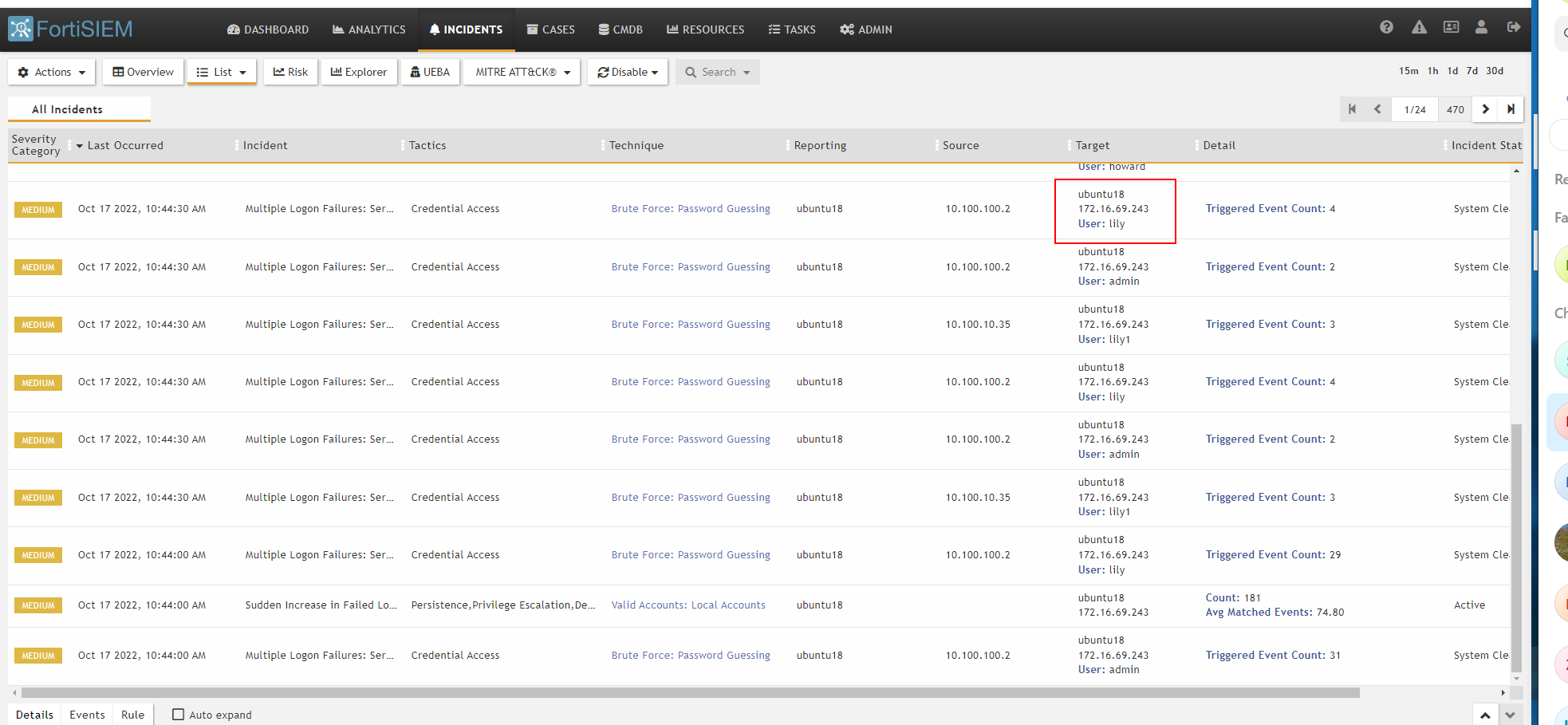1568x725 pixels.
Task: Click the user profile icon
Action: tap(1481, 26)
